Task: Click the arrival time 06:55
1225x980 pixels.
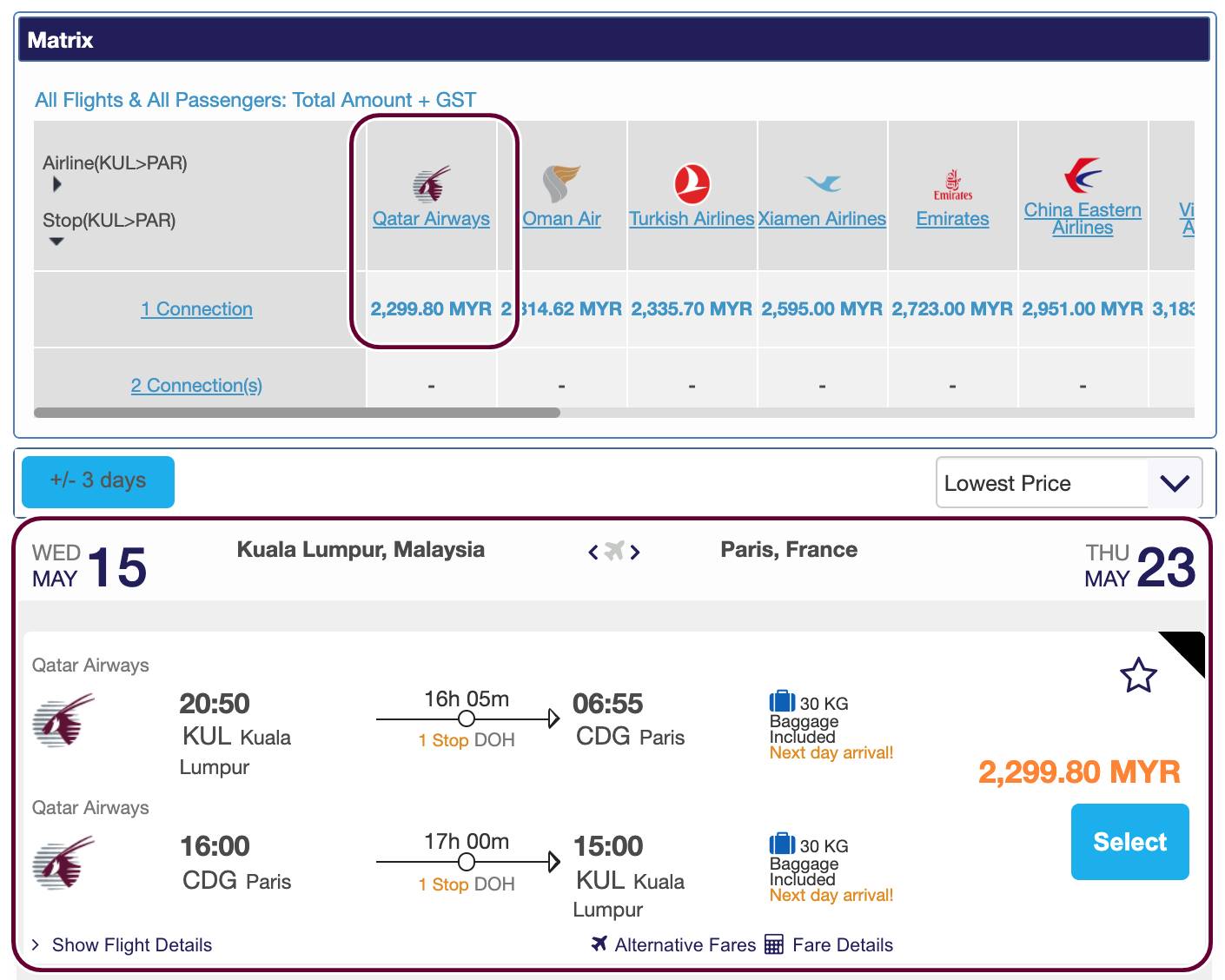Action: click(x=608, y=704)
